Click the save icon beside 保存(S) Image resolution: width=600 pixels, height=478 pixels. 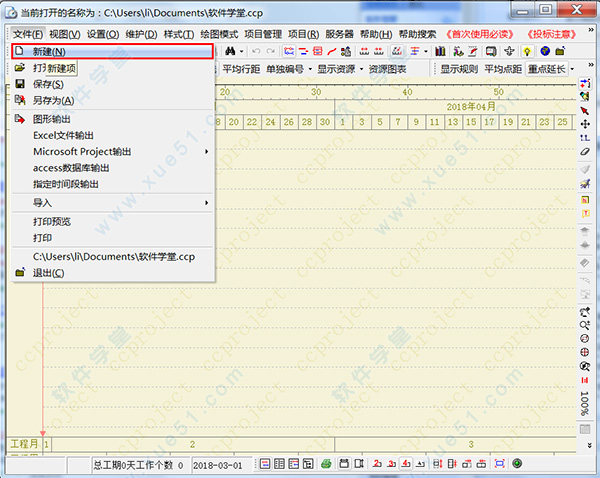click(x=20, y=84)
